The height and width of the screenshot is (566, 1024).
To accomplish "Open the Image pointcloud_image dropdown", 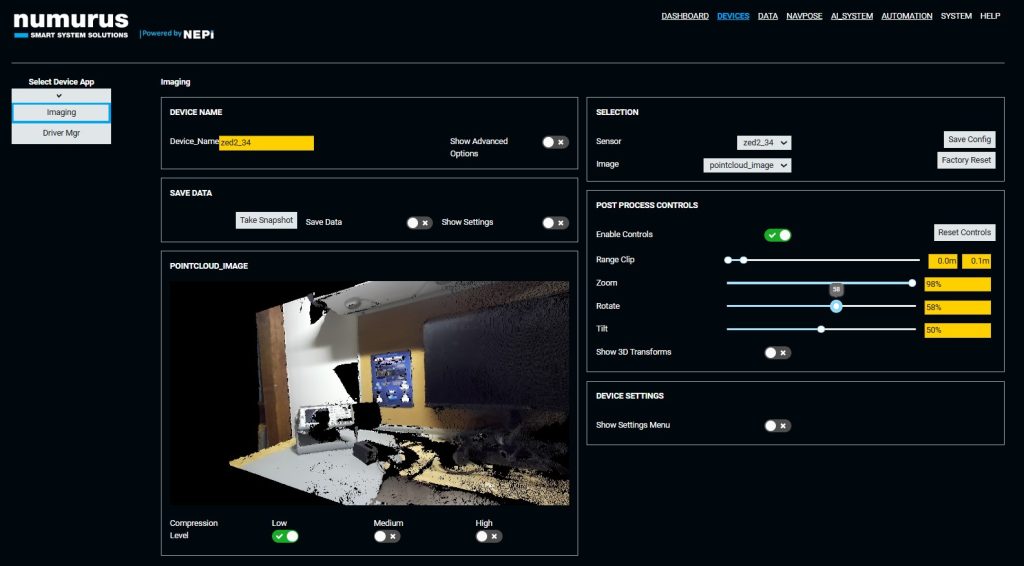I will 747,165.
